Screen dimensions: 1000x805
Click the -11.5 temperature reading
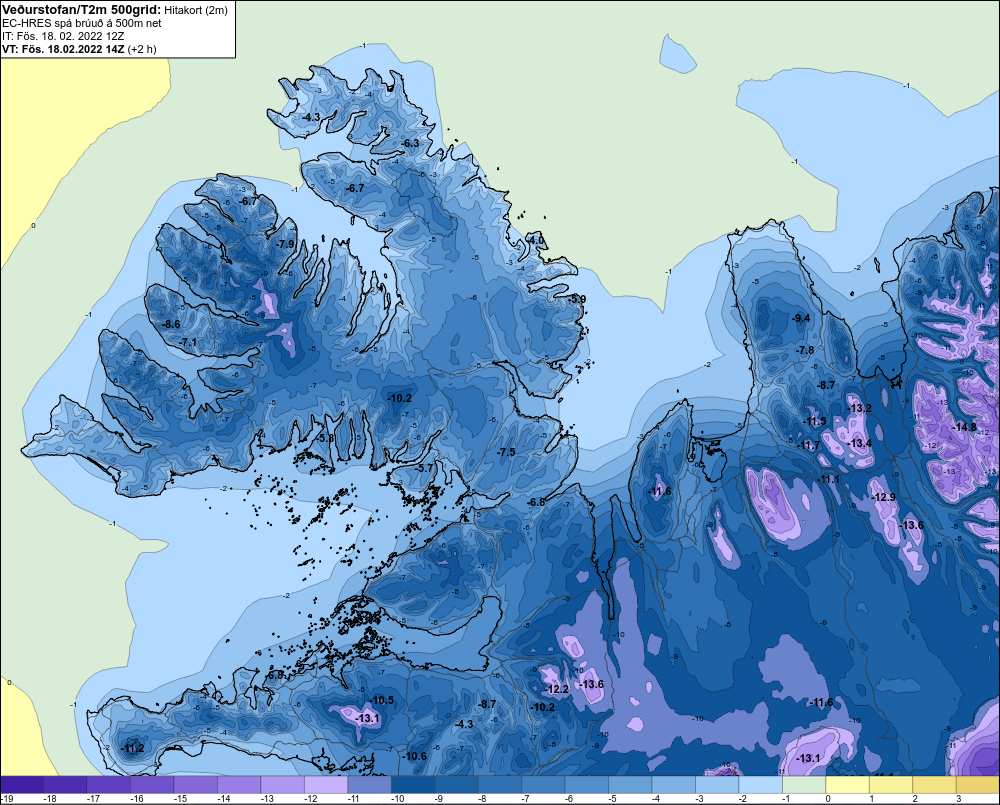point(814,421)
